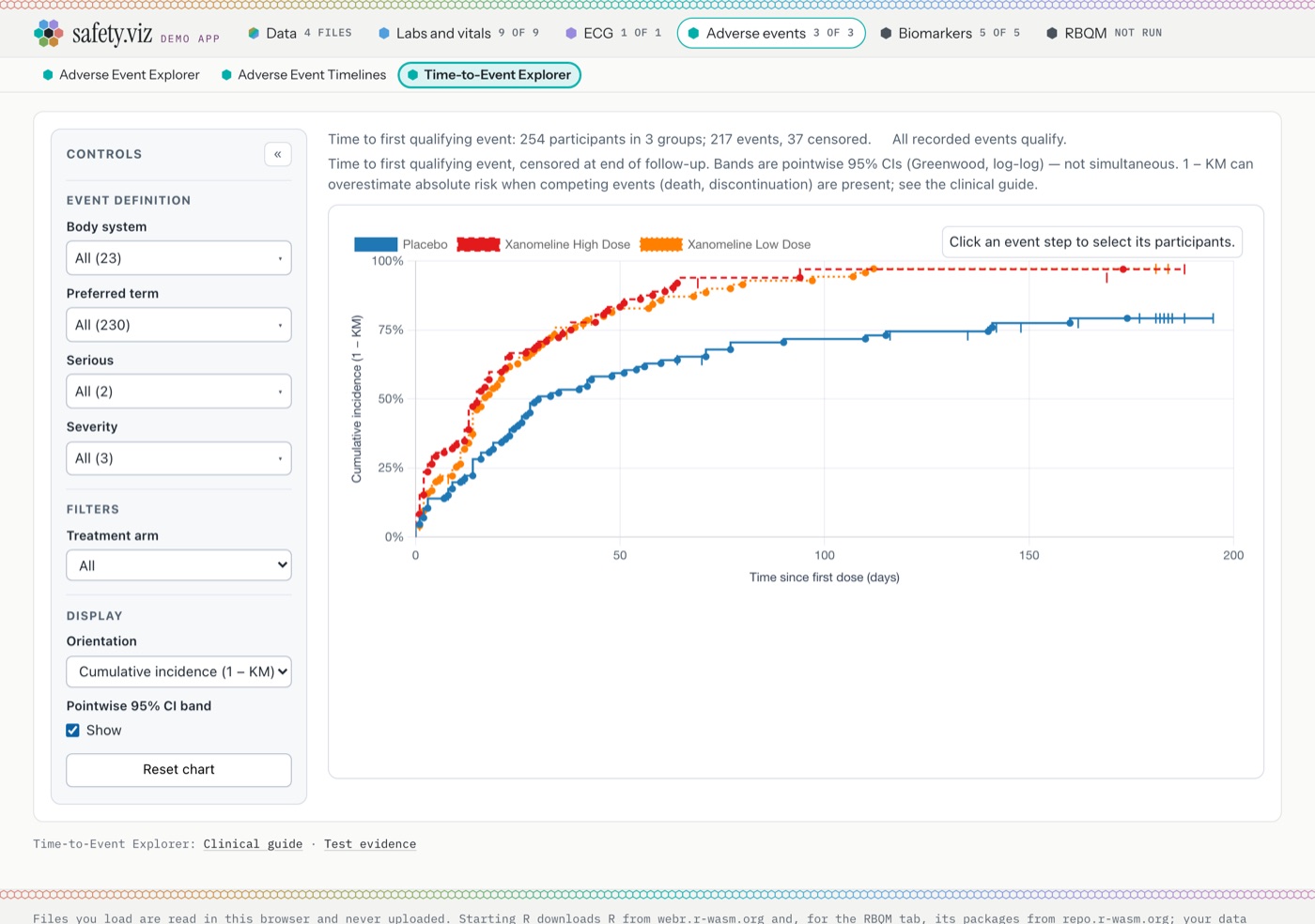Go to the Biomarkers tab
1315x924 pixels.
click(950, 33)
